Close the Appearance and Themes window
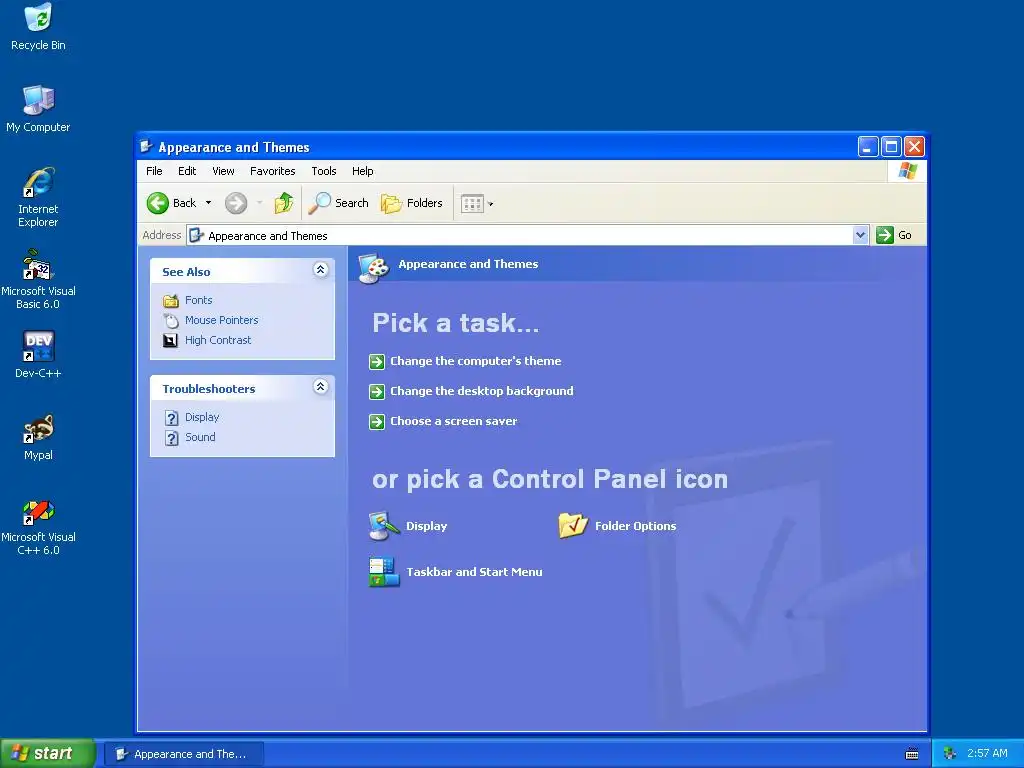The width and height of the screenshot is (1024, 768). 914,147
